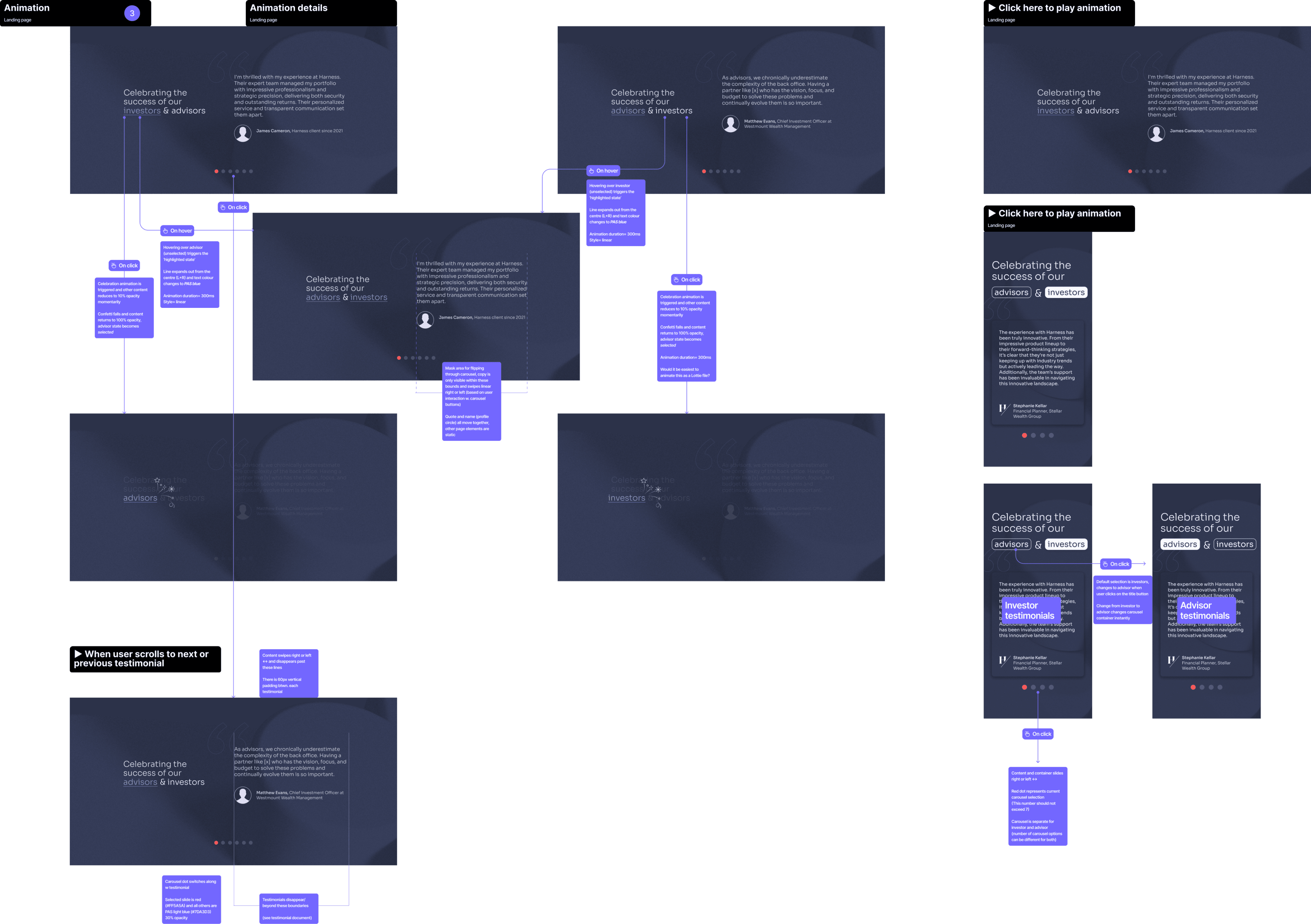Select 'Carousel dot switches along' annotation note
This screenshot has width=1311, height=924.
pos(191,899)
